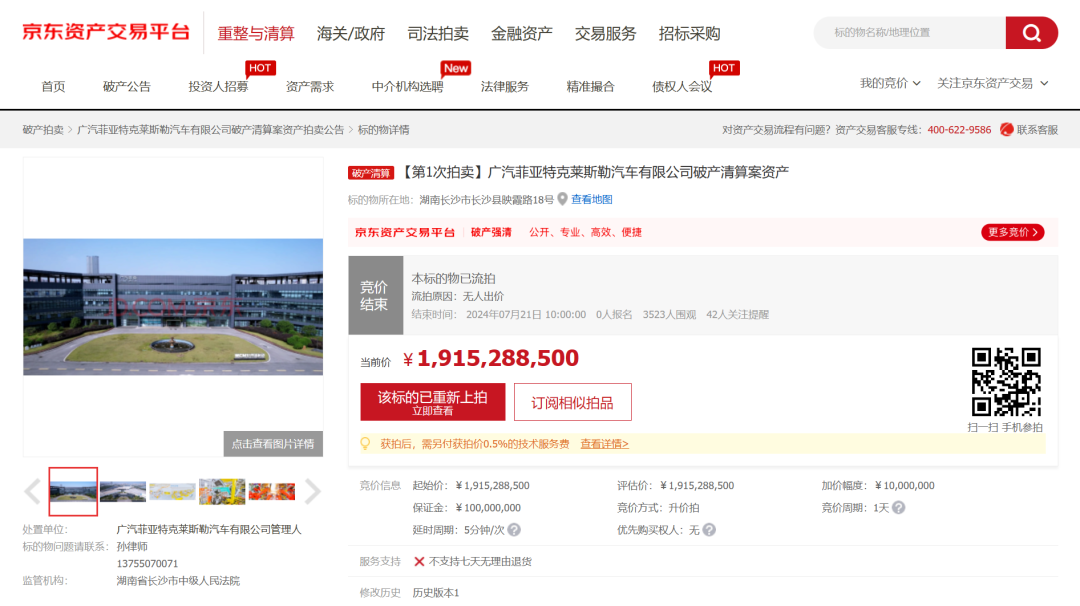The width and height of the screenshot is (1080, 606).
Task: Click 点击查看图片详情 button on photo
Action: tap(273, 443)
